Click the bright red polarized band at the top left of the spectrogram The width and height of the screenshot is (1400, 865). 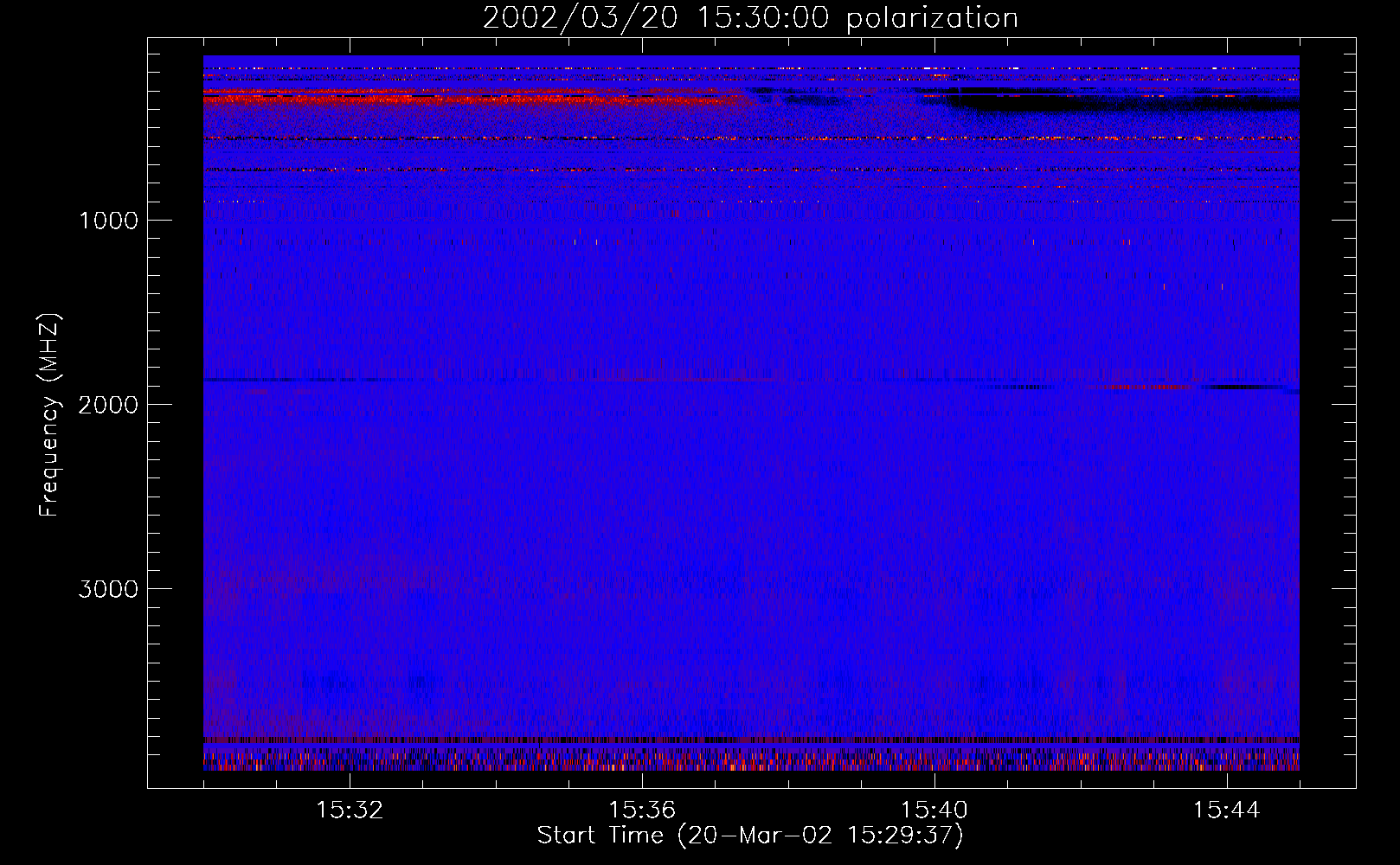point(476,99)
